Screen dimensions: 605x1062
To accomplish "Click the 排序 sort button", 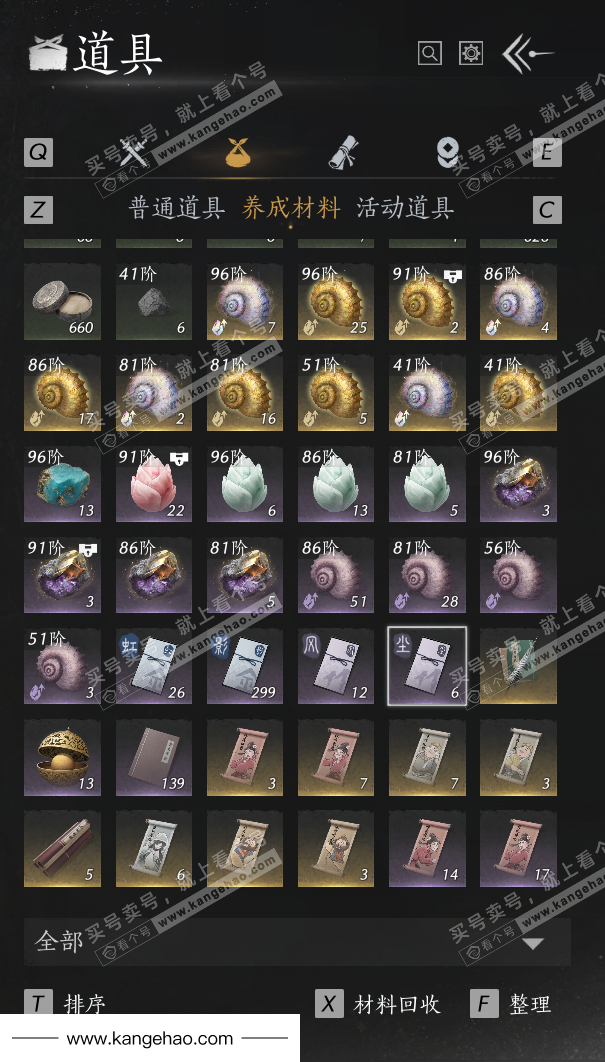I will pyautogui.click(x=66, y=1004).
